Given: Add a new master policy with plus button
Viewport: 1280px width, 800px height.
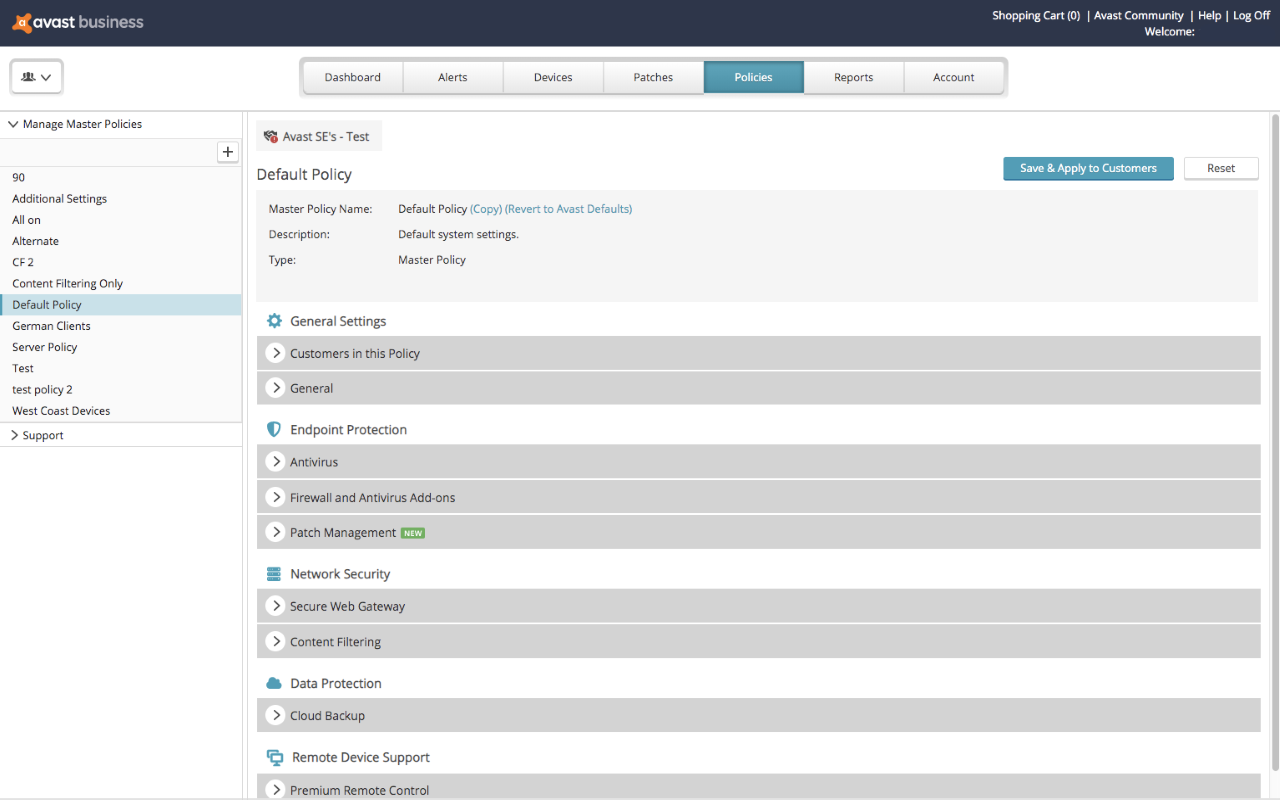Looking at the screenshot, I should coord(228,152).
